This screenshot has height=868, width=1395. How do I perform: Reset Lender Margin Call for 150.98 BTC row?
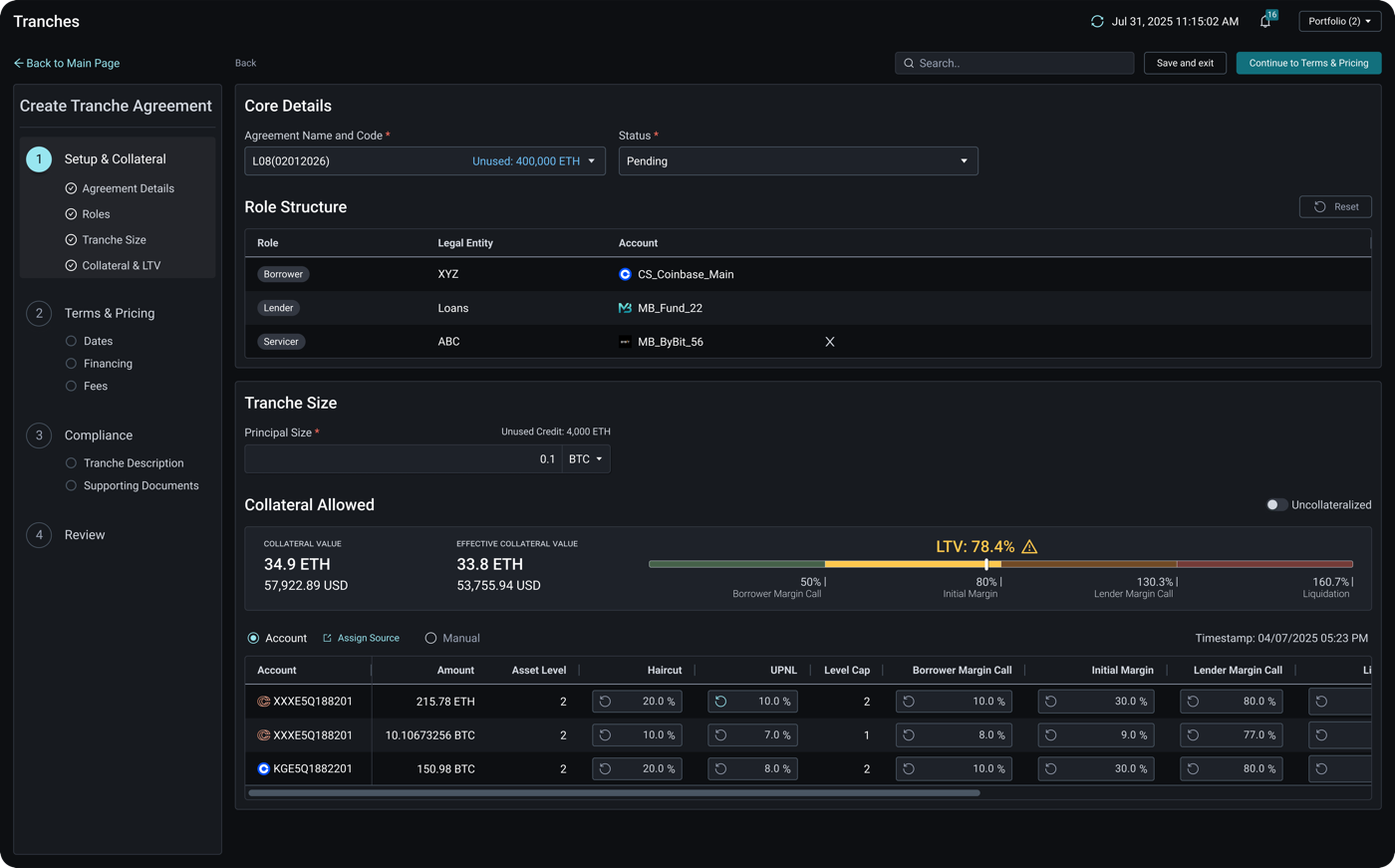click(1193, 769)
